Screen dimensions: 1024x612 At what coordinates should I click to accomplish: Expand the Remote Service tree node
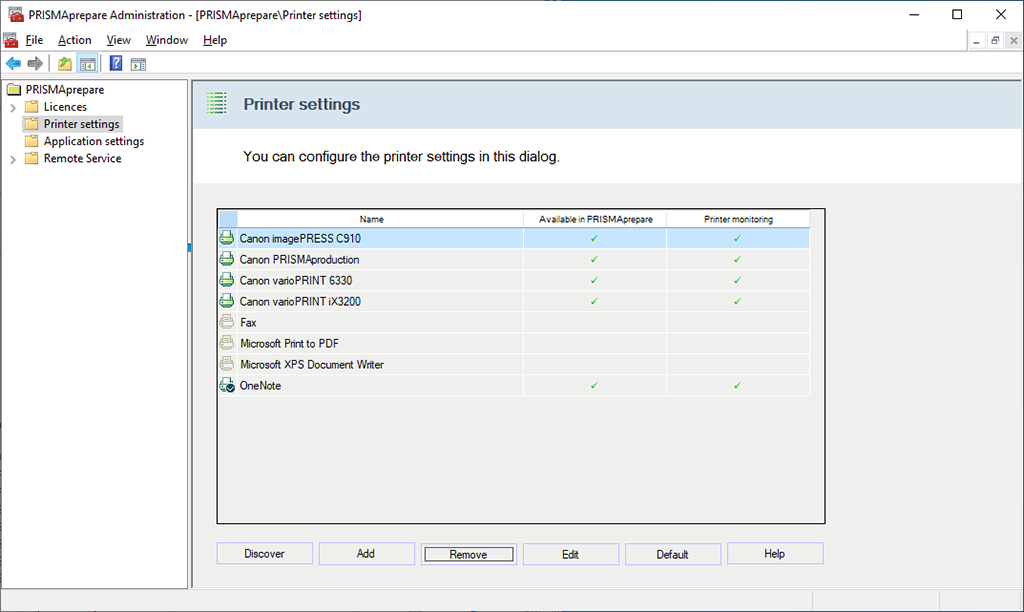12,159
